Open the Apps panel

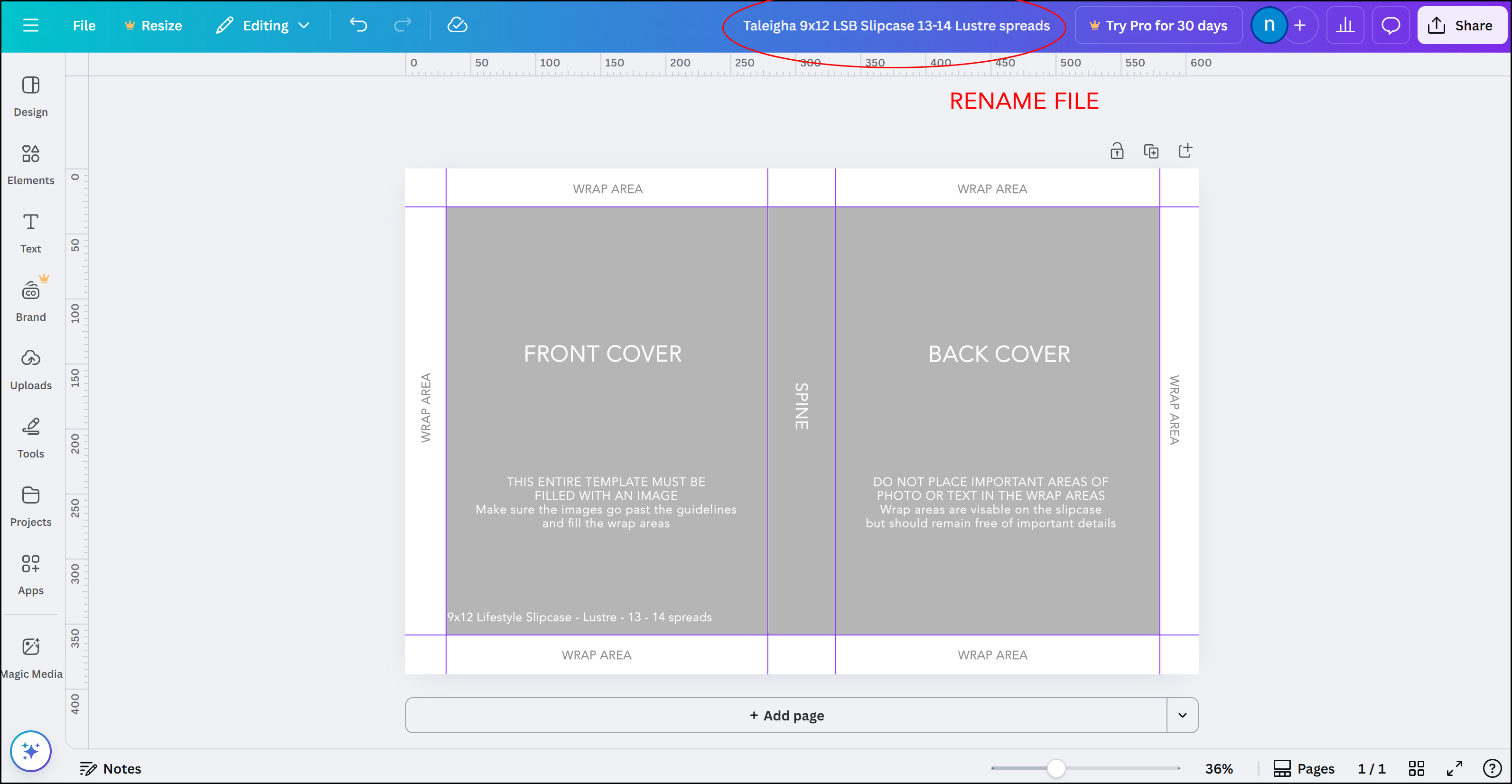click(30, 575)
